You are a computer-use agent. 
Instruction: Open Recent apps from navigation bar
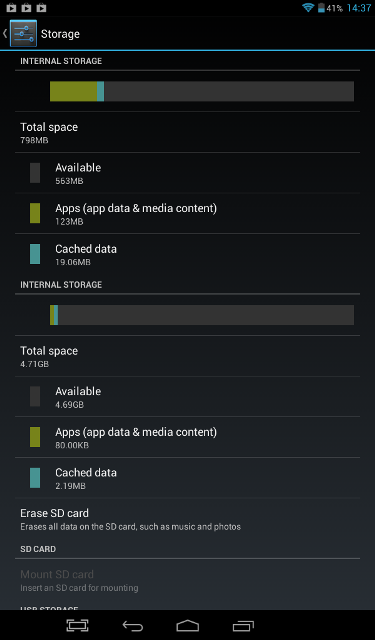[243, 625]
